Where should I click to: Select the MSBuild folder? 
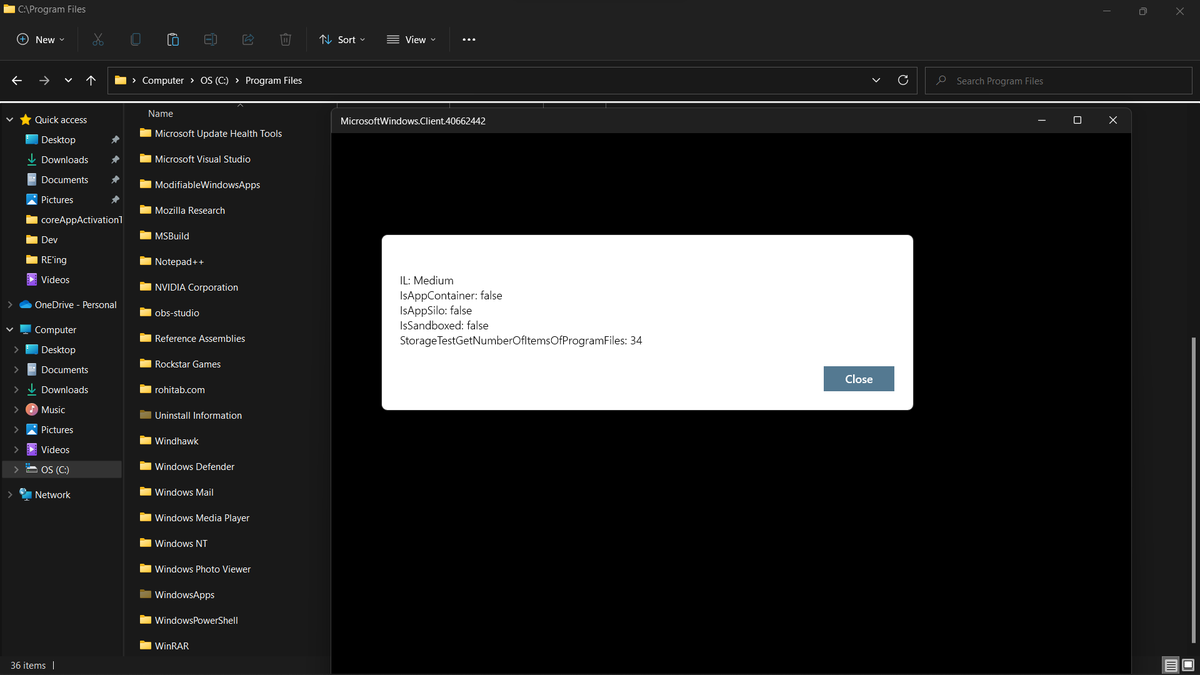tap(164, 236)
